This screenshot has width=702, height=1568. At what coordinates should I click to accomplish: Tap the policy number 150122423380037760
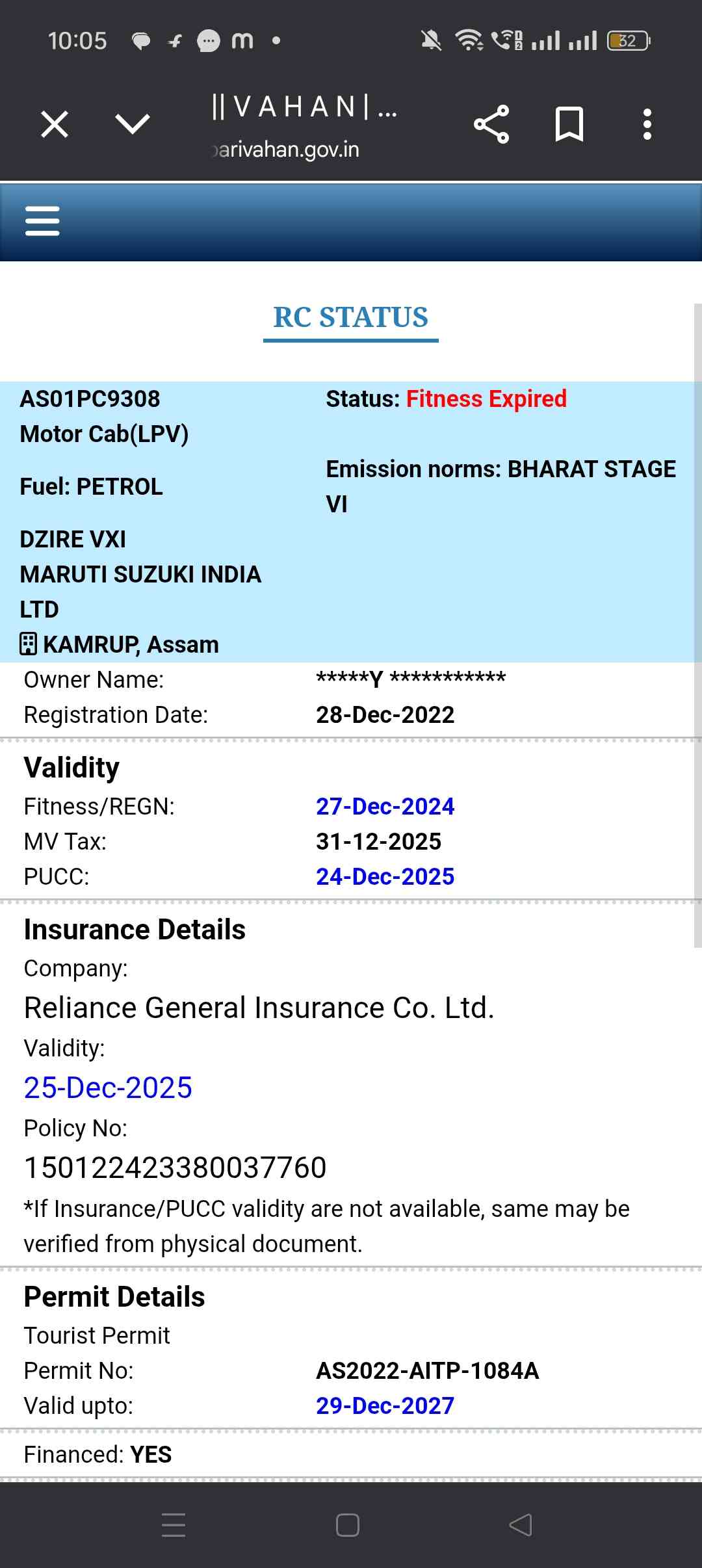point(175,1168)
